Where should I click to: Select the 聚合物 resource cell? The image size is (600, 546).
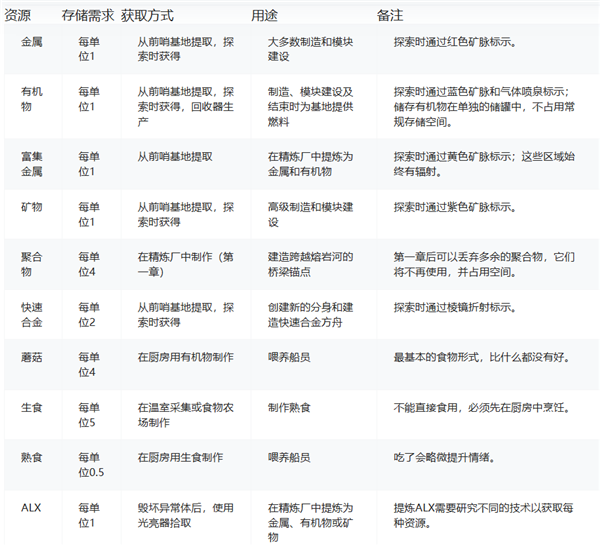(x=32, y=264)
